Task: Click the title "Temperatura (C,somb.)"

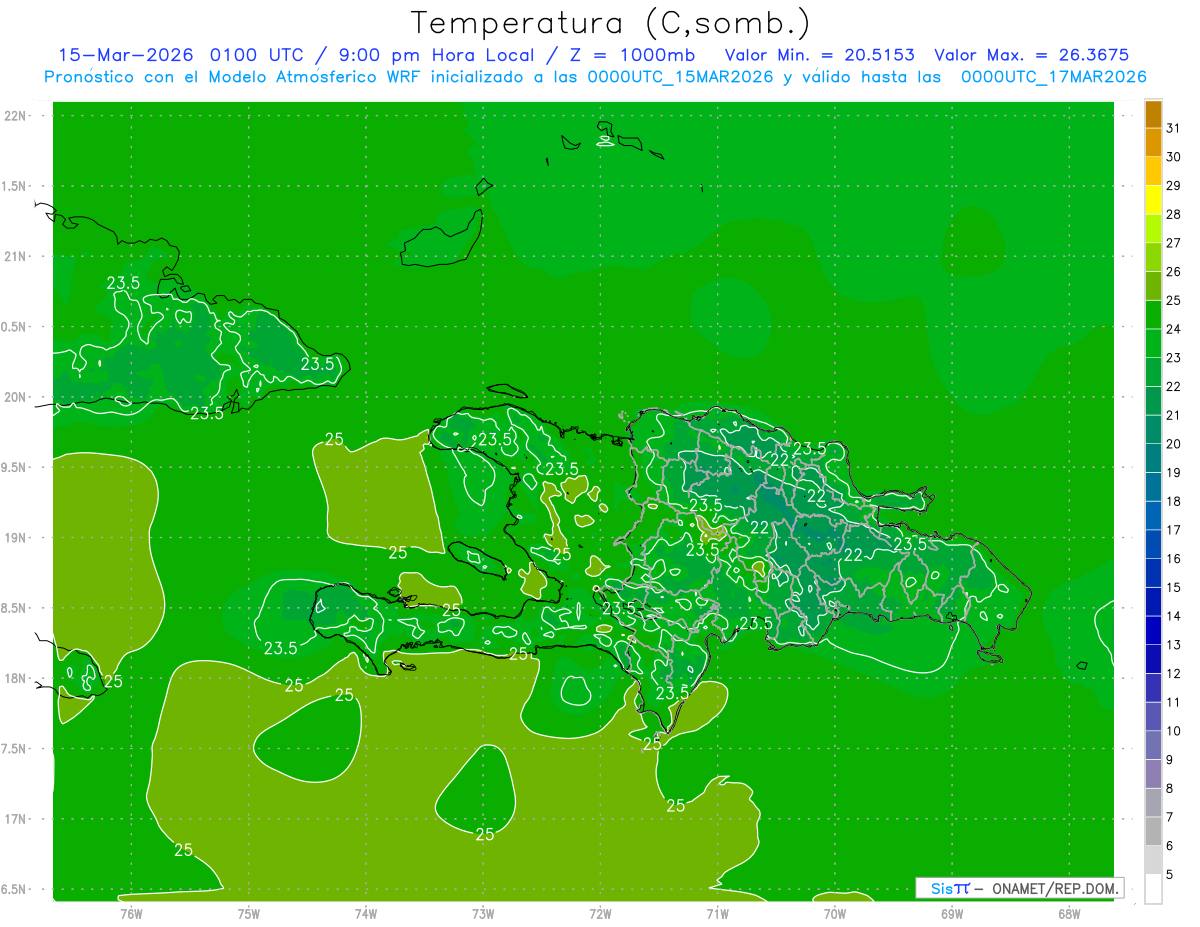Action: coord(611,22)
